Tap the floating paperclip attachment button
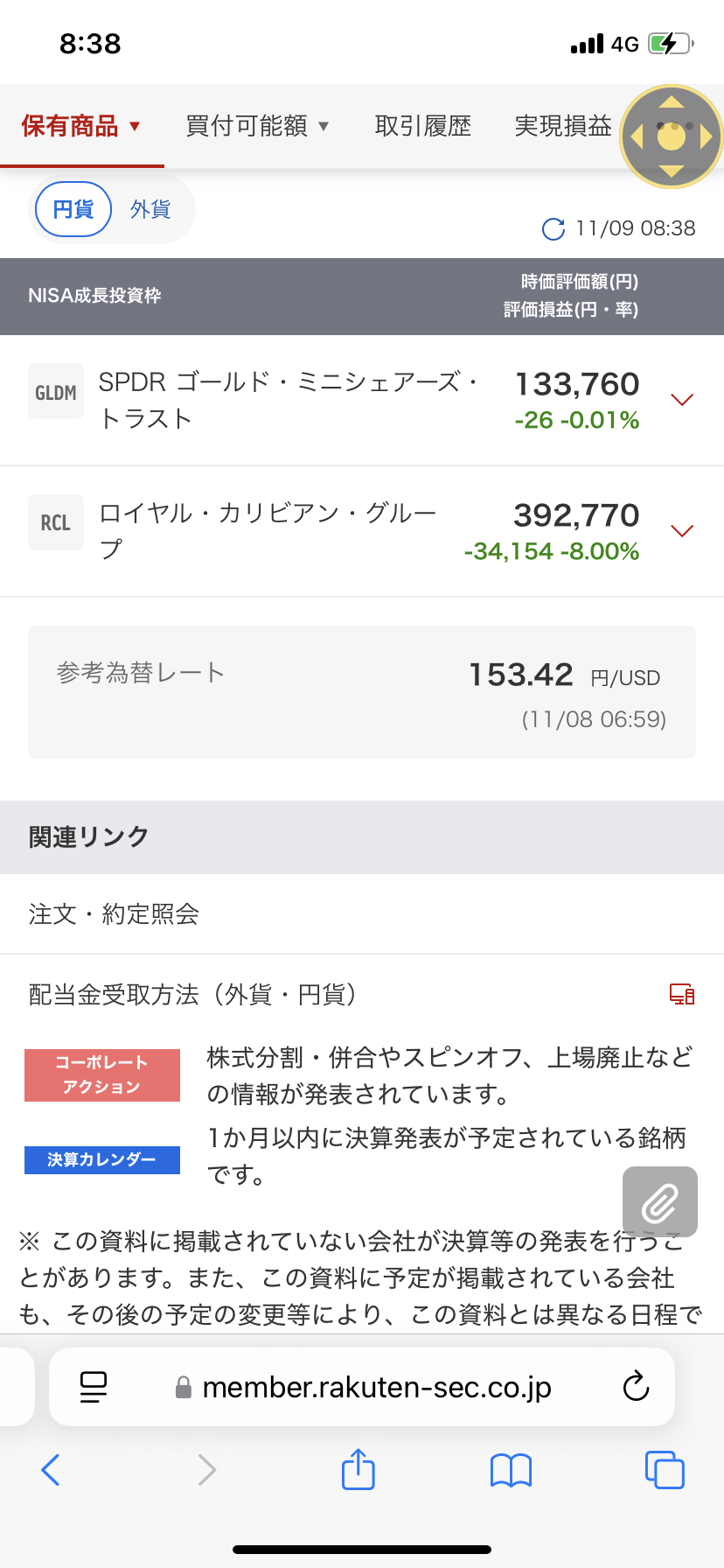The image size is (724, 1568). point(660,1201)
